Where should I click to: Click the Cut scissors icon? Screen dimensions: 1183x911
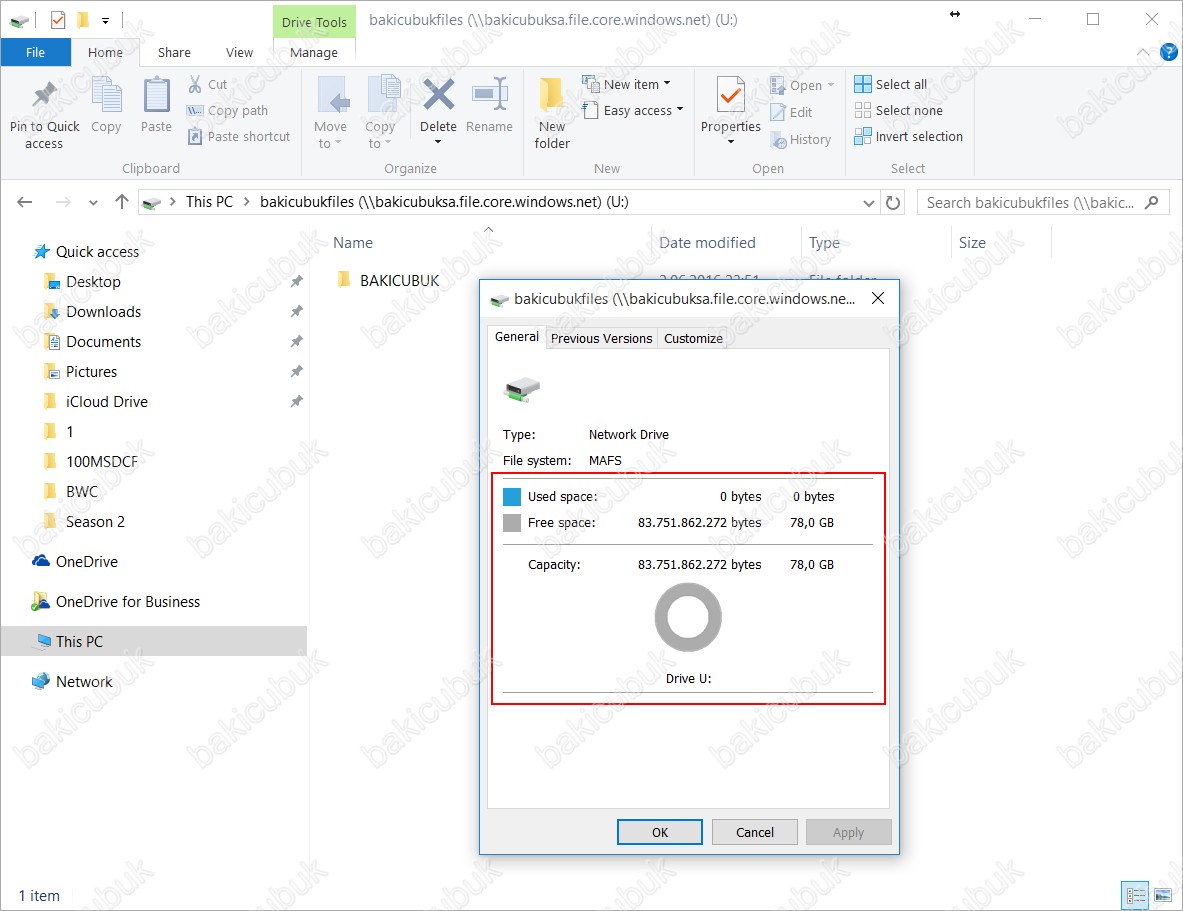pyautogui.click(x=195, y=85)
